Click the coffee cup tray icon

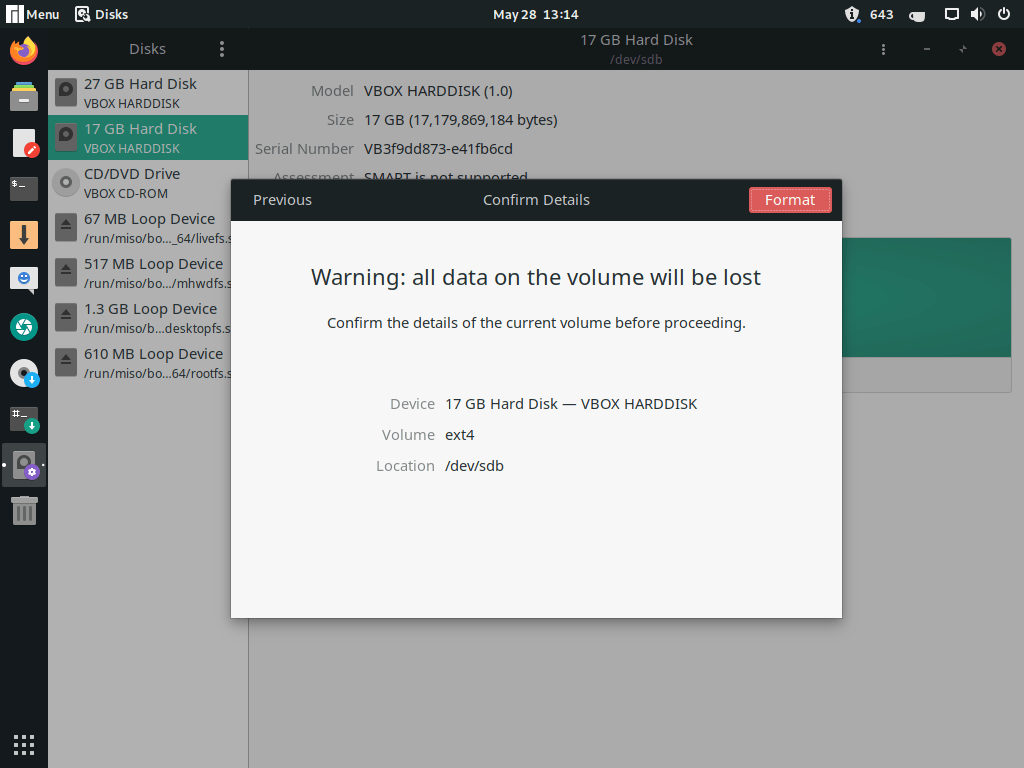[x=917, y=15]
